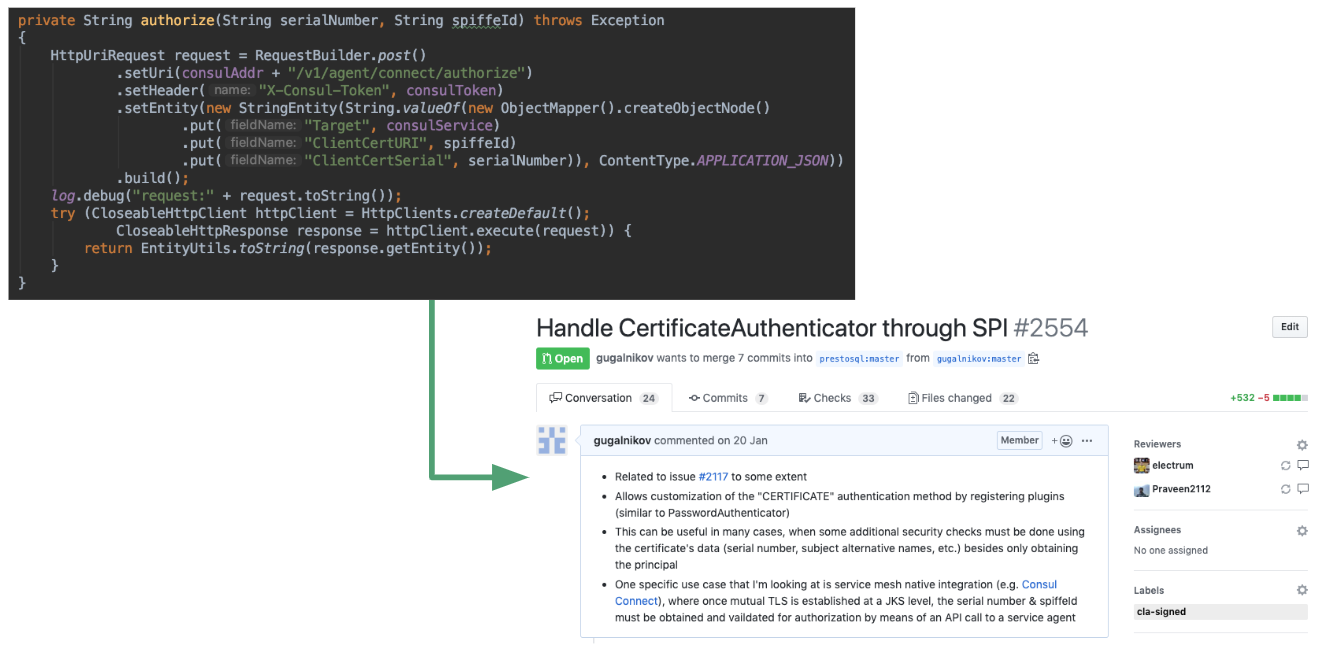The image size is (1319, 646).
Task: Click comment status icon for Praveen2112
Action: (x=1303, y=490)
